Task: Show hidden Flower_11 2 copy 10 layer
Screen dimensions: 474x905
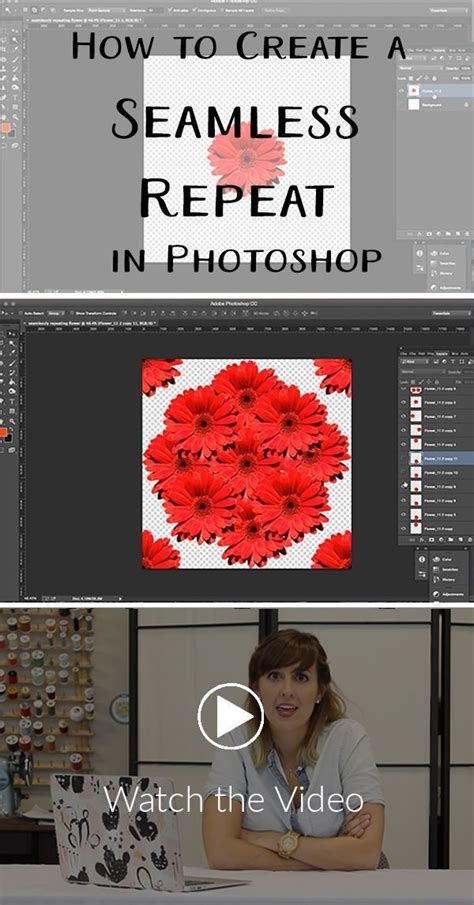Action: (x=404, y=473)
